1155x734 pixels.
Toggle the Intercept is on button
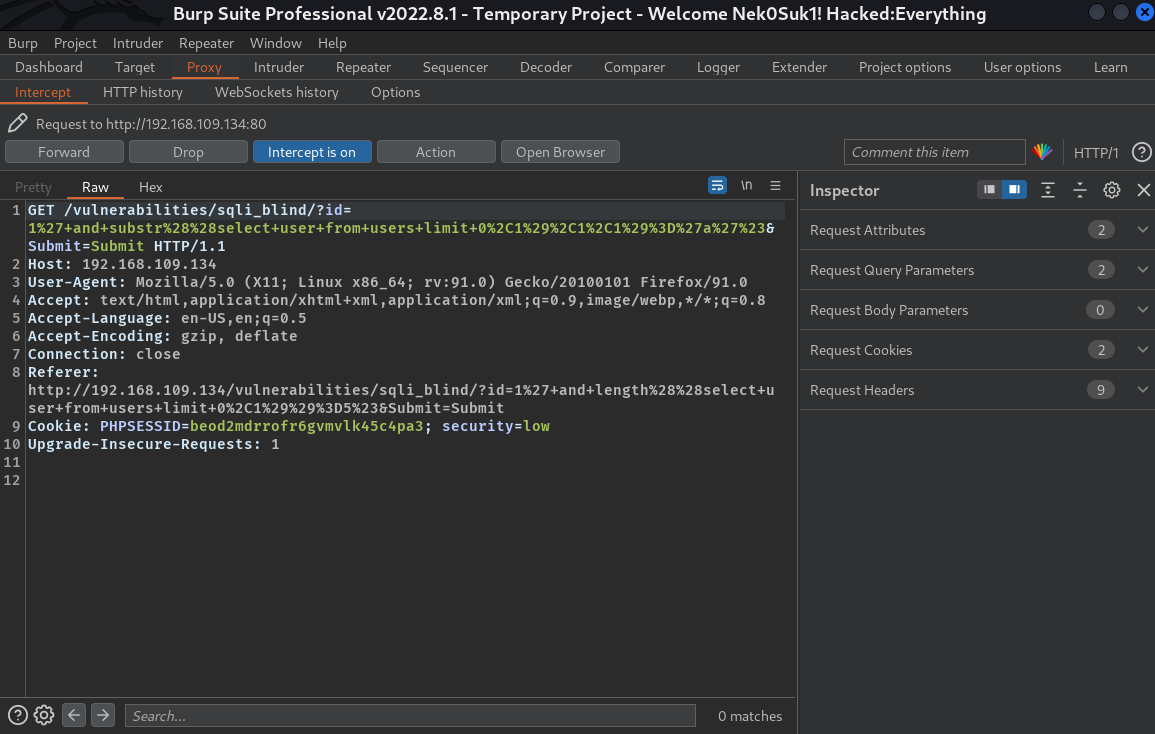(312, 152)
